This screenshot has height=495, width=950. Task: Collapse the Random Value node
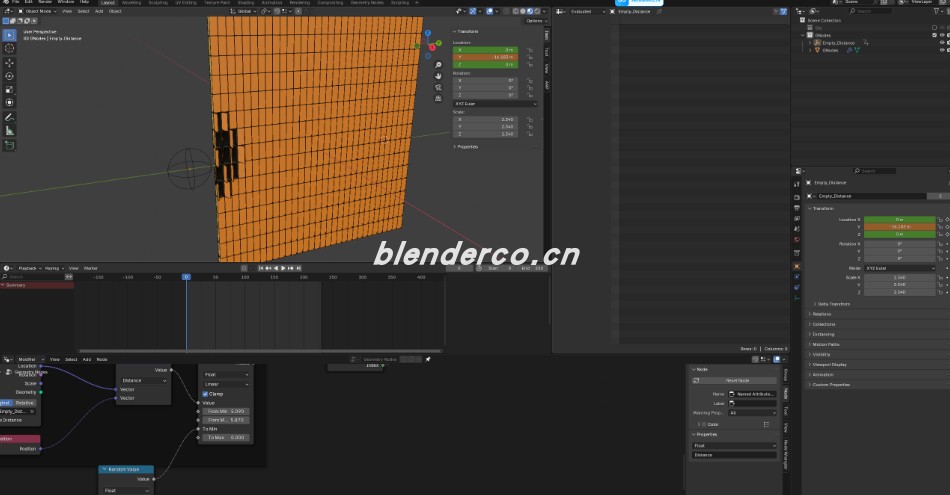coord(104,470)
